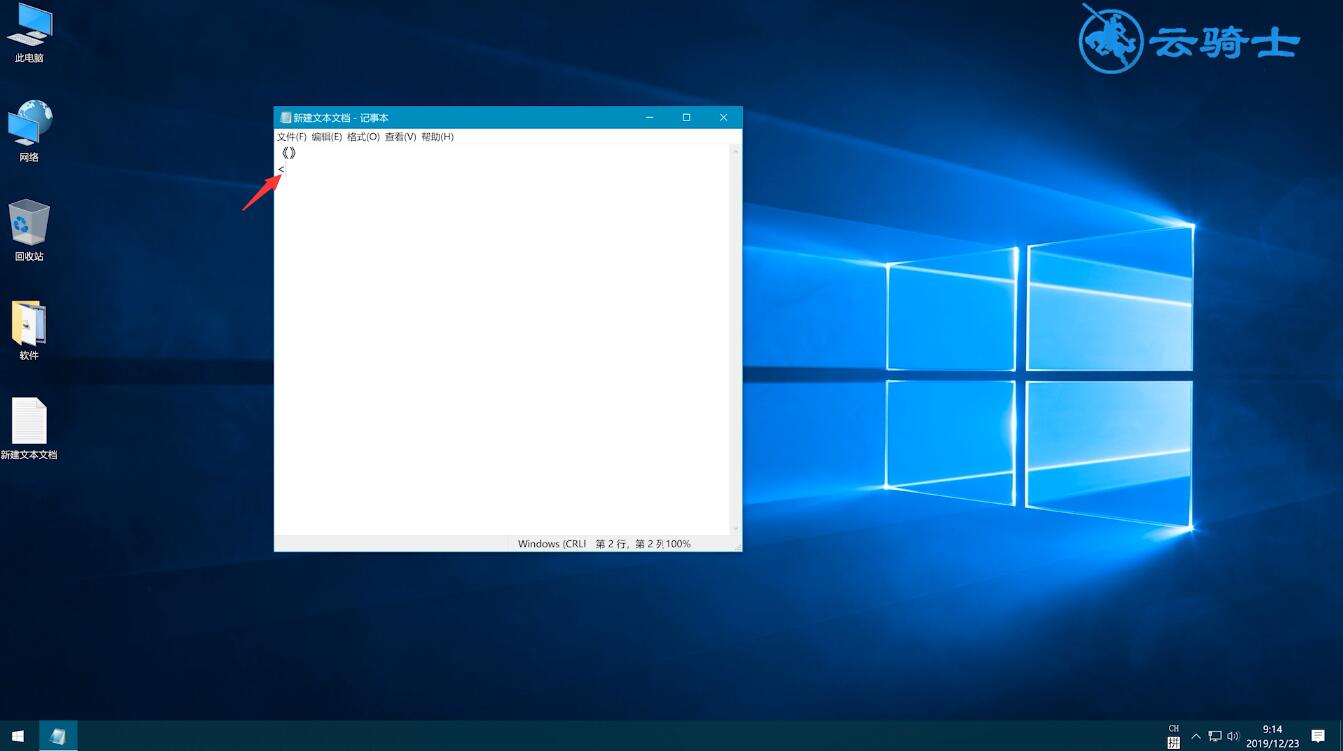Click the Notepad vertical scrollbar up arrow
This screenshot has width=1343, height=751.
pyautogui.click(x=736, y=151)
